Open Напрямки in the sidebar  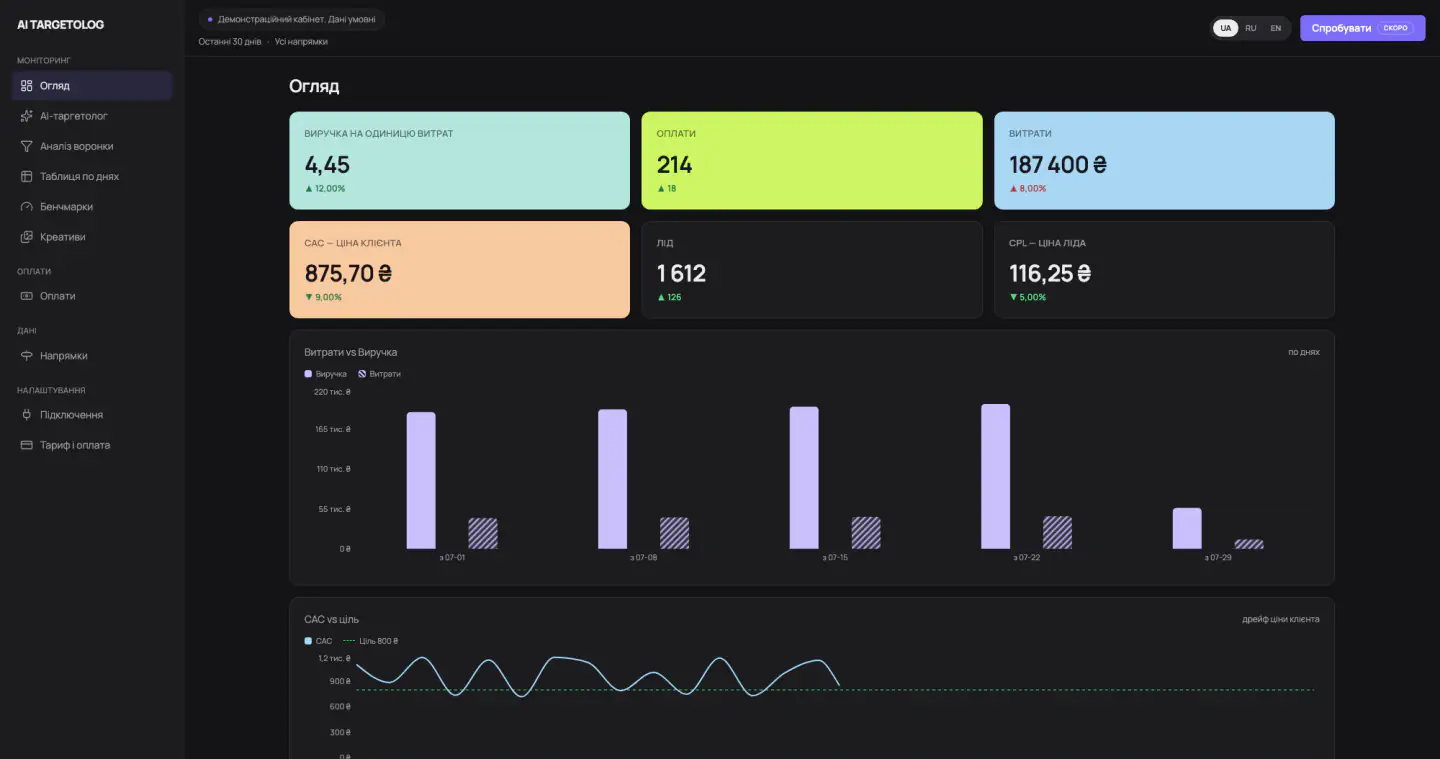pos(92,356)
